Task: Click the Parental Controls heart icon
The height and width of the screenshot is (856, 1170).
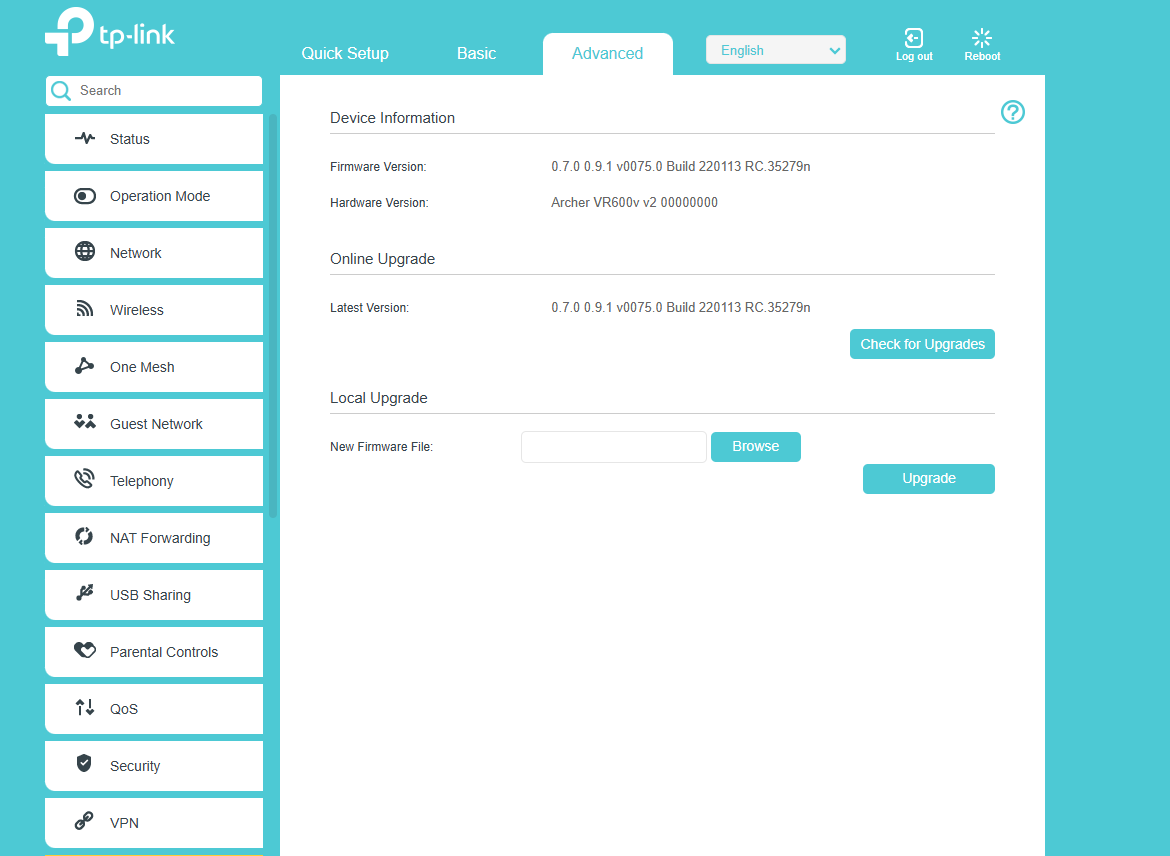Action: 85,651
